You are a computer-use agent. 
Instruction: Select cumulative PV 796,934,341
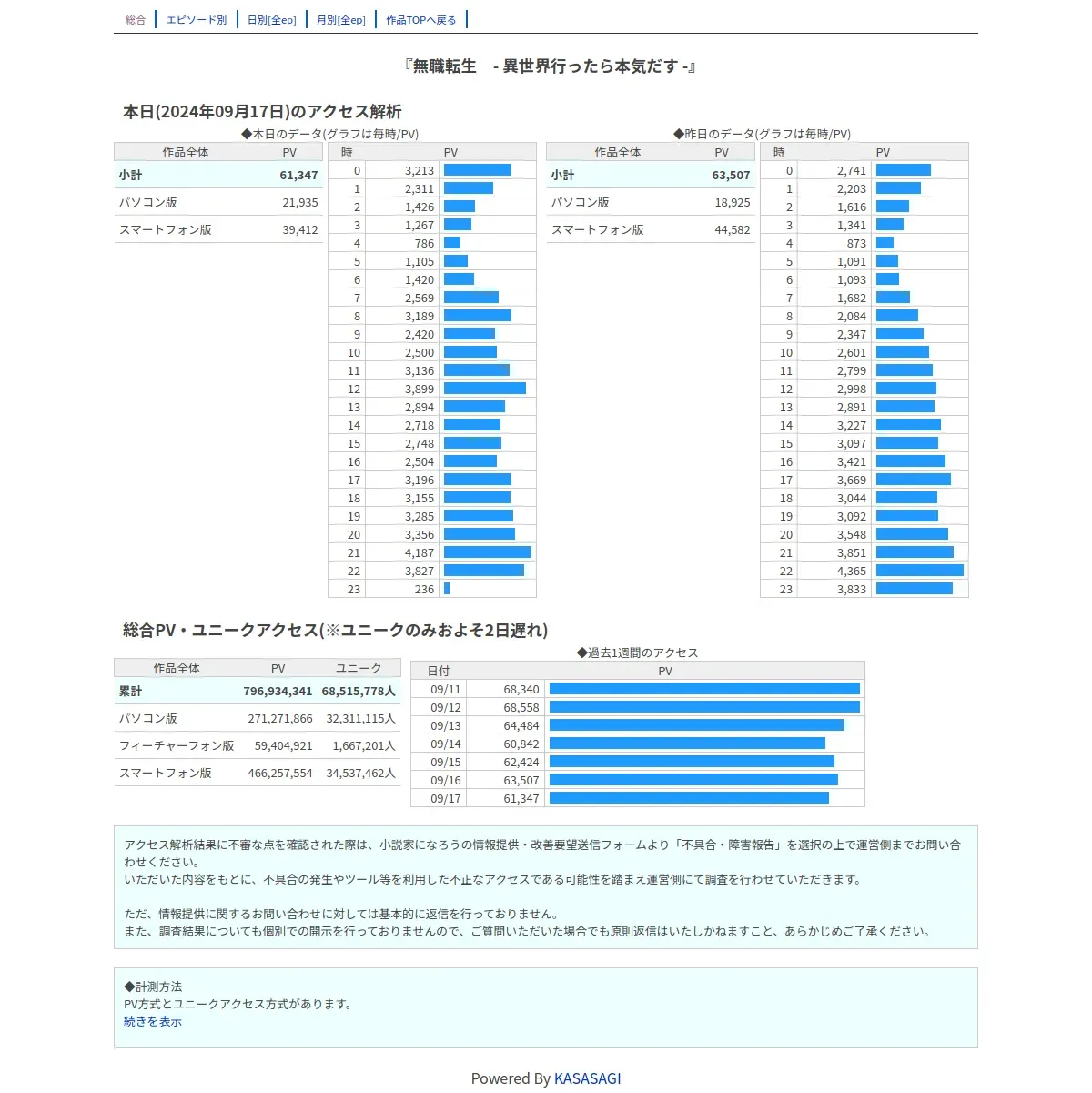coord(278,691)
